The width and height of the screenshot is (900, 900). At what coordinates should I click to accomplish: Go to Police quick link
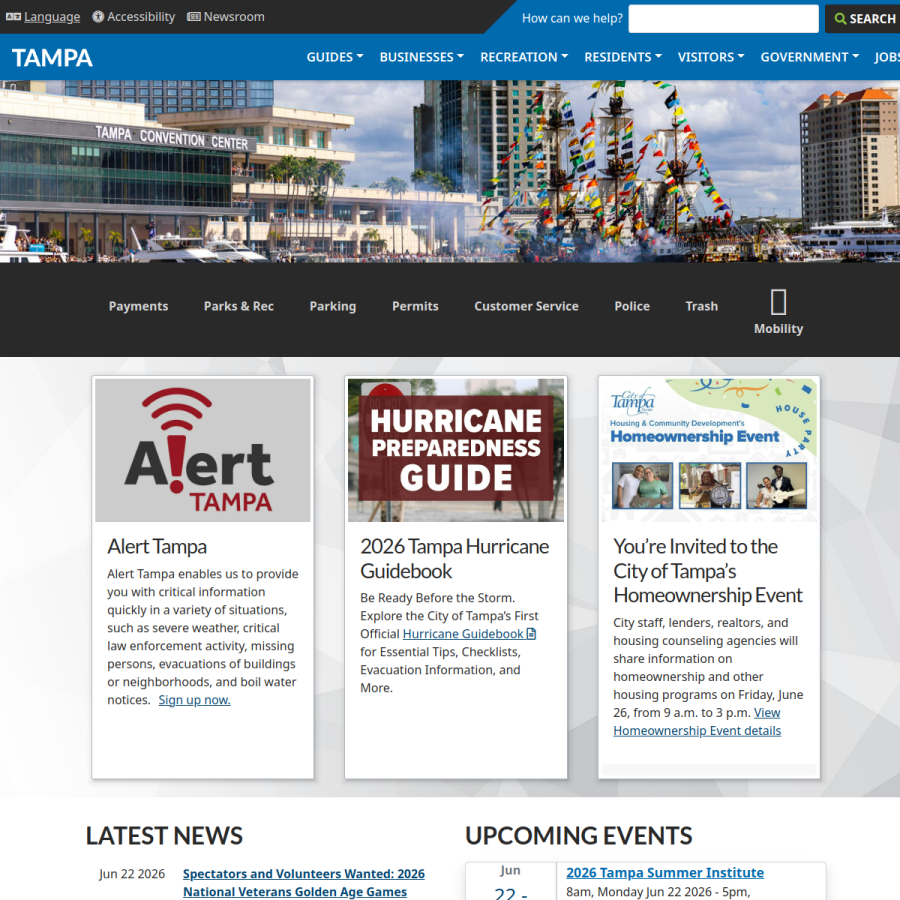632,306
